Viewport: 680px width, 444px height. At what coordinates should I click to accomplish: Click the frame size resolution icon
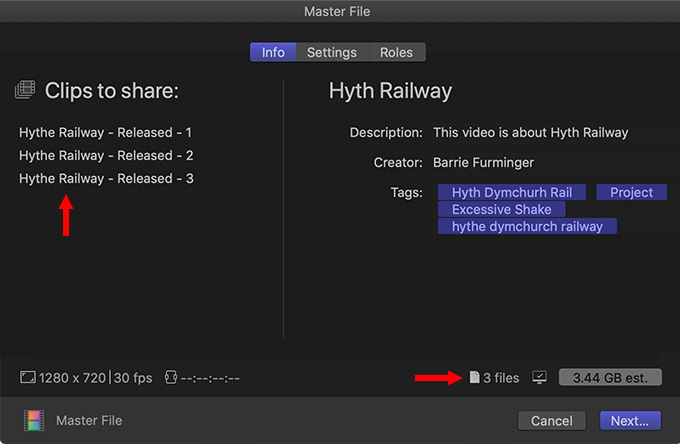coord(28,377)
